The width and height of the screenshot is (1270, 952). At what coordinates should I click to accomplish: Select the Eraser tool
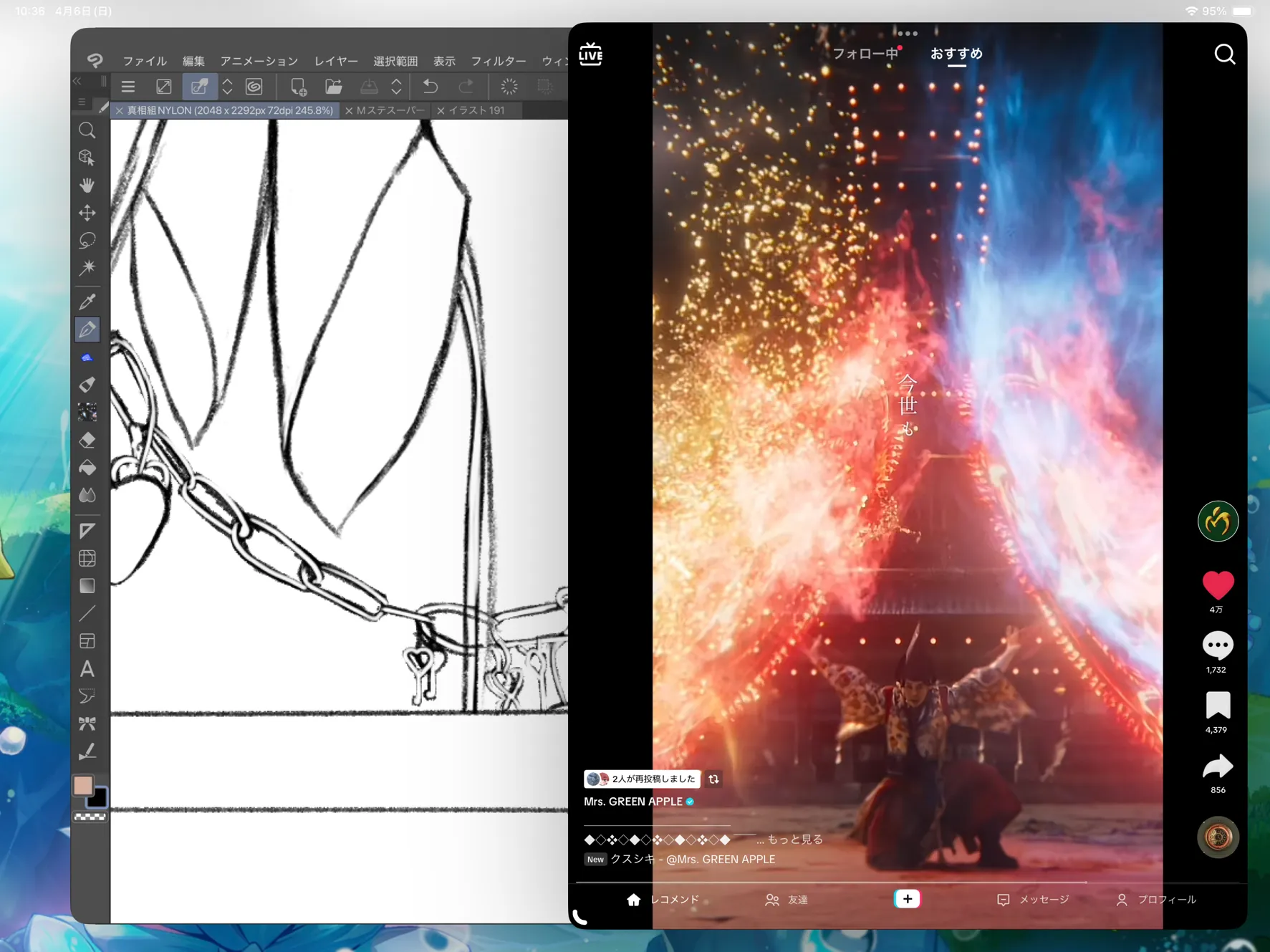point(87,440)
